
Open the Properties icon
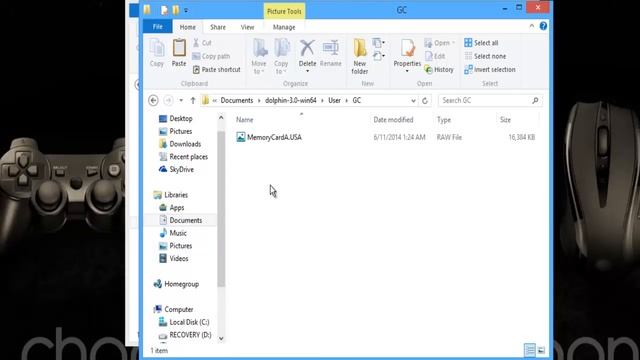point(407,49)
